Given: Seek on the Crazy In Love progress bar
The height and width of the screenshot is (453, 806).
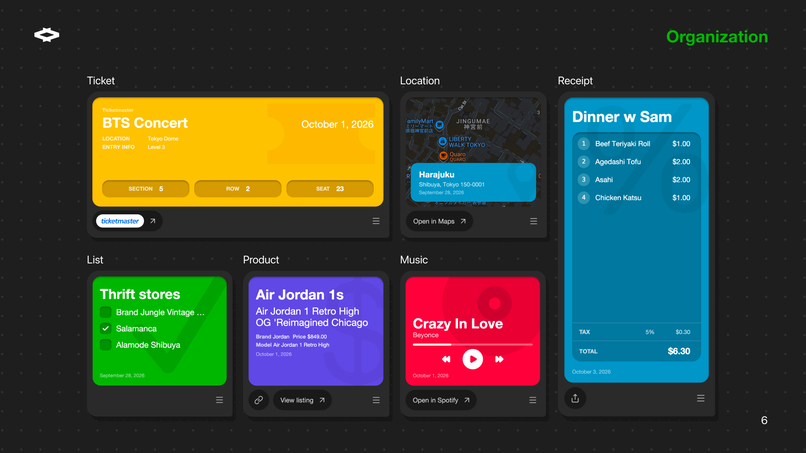Looking at the screenshot, I should pyautogui.click(x=472, y=345).
